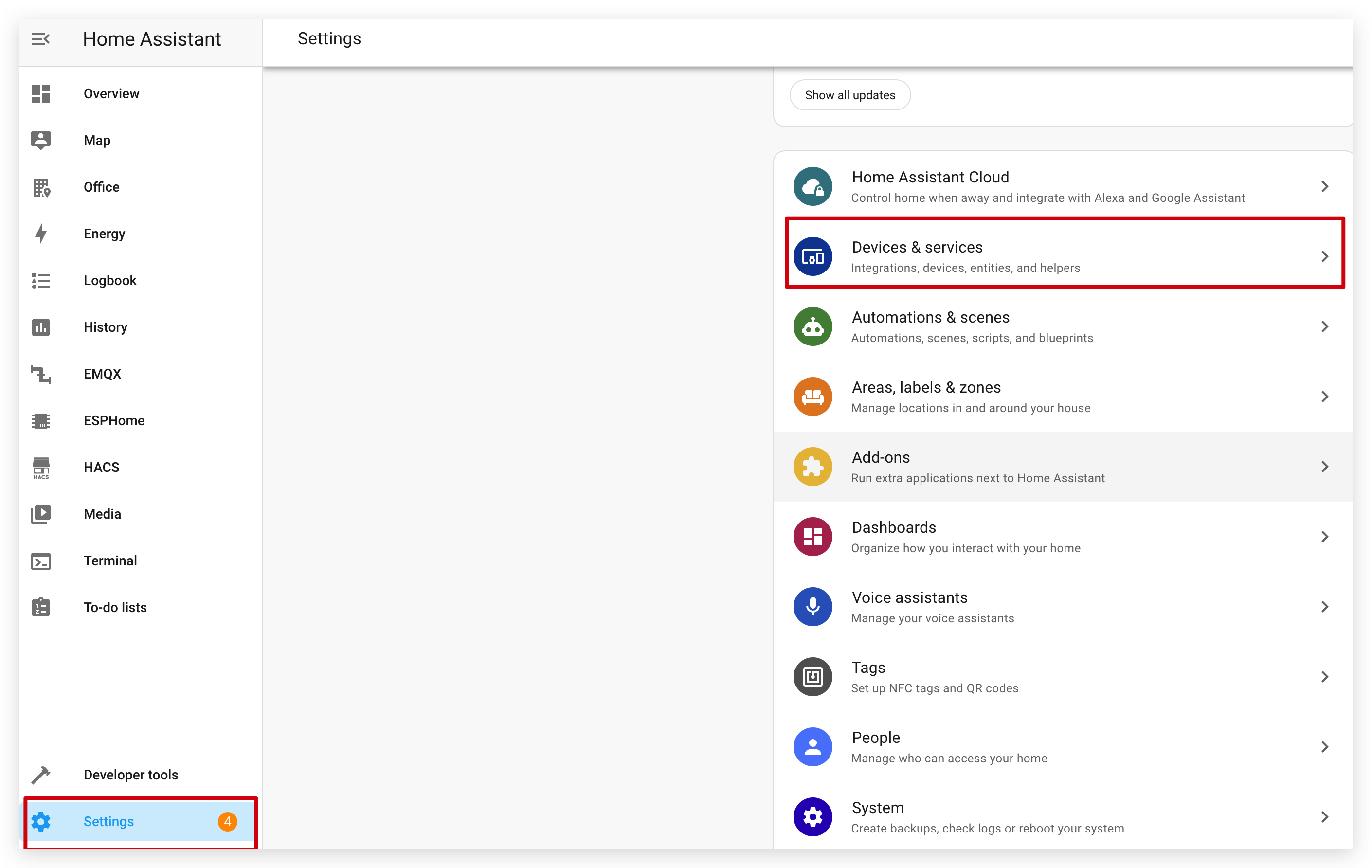Click the Devices & services icon

coord(812,256)
